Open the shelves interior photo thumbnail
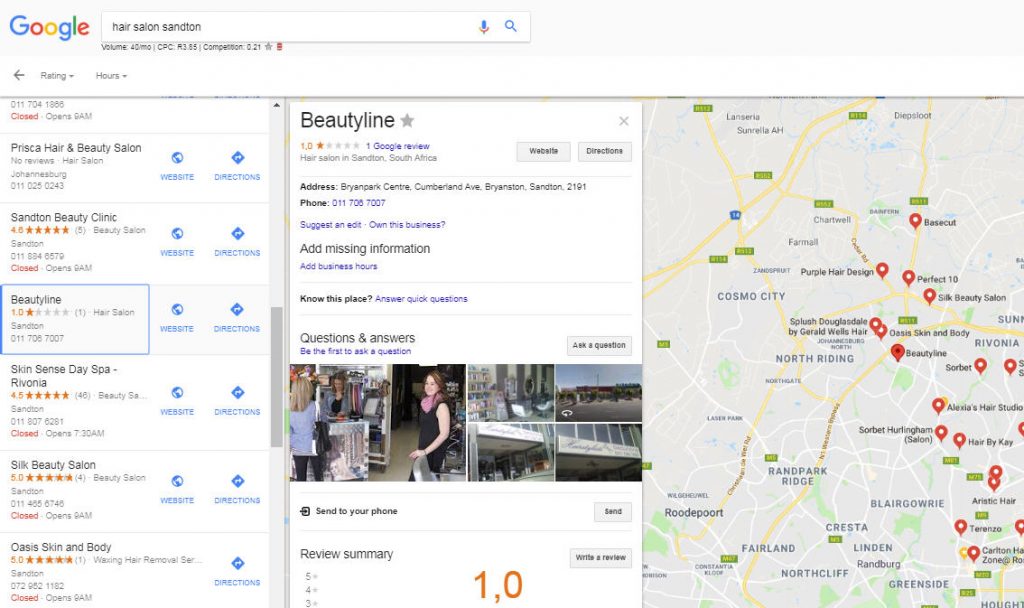The image size is (1024, 608). click(x=511, y=392)
